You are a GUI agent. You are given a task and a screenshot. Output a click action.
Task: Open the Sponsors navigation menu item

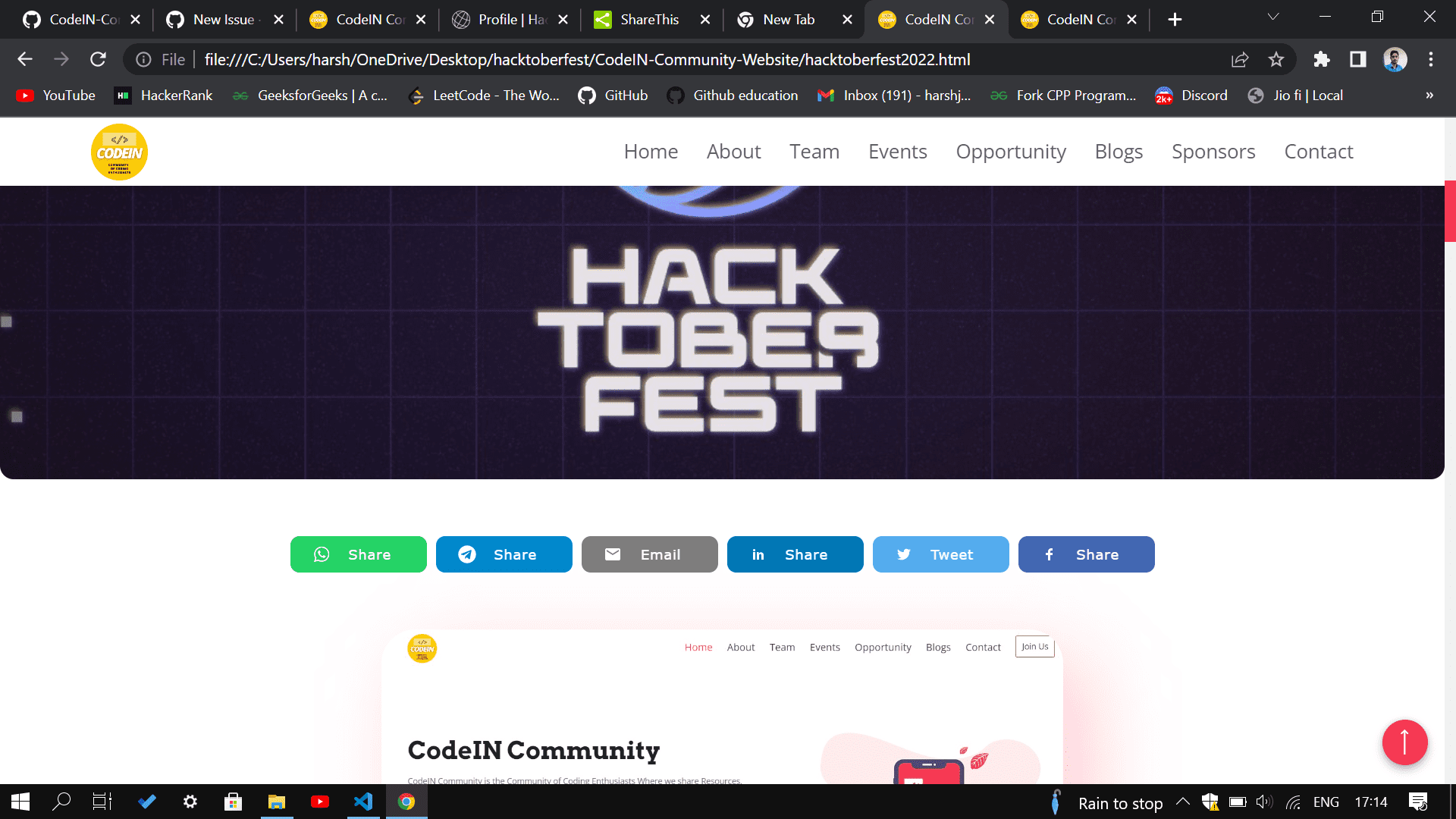1213,152
